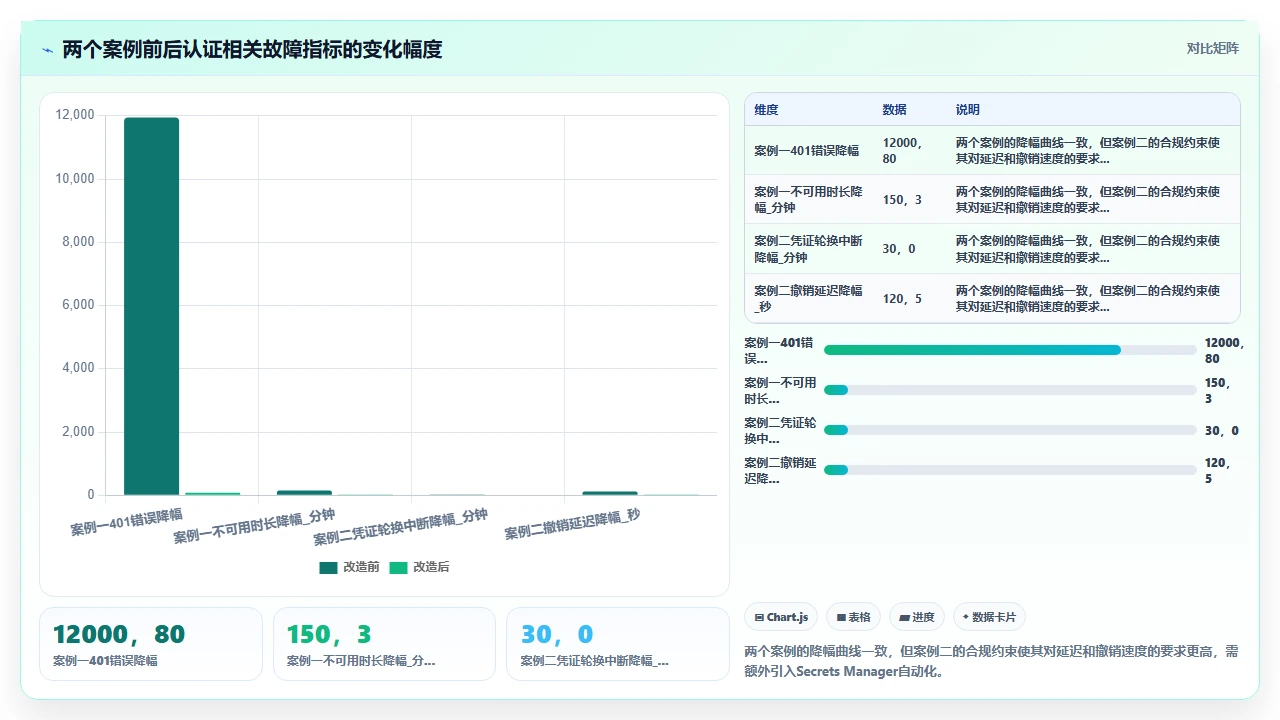Toggle the 改造后 legend entry
1280x720 pixels.
tap(419, 567)
